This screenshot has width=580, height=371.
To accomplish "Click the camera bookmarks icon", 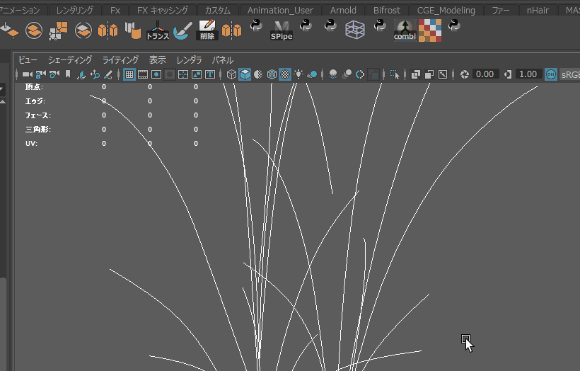I will coord(68,74).
